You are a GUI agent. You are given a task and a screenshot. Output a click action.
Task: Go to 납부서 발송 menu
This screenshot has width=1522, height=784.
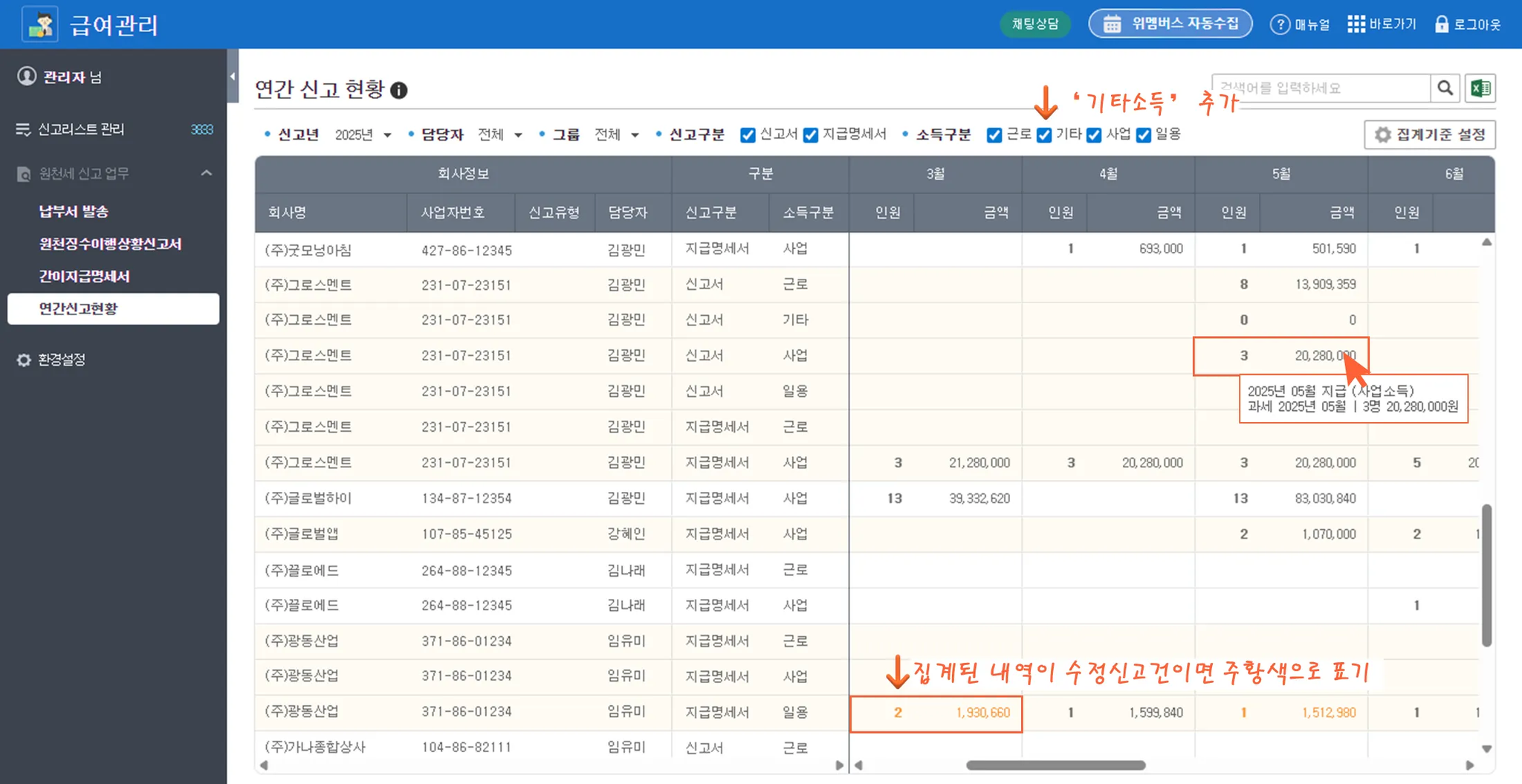pos(74,212)
